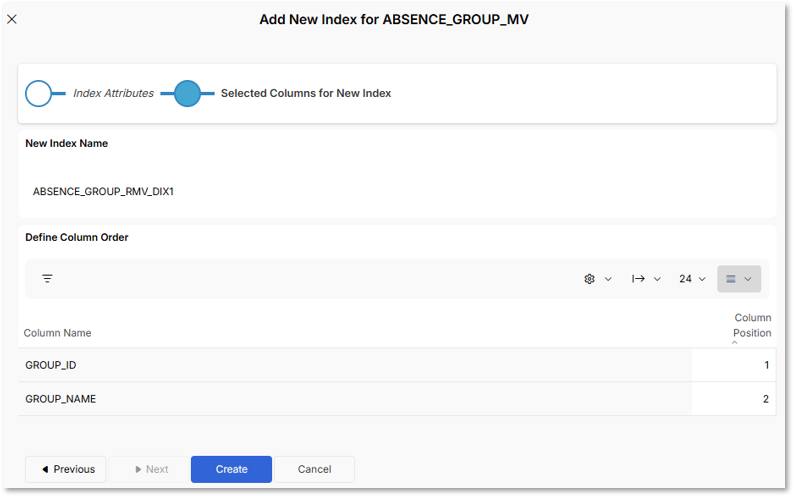Go to the Index Attributes step circle

(38, 93)
